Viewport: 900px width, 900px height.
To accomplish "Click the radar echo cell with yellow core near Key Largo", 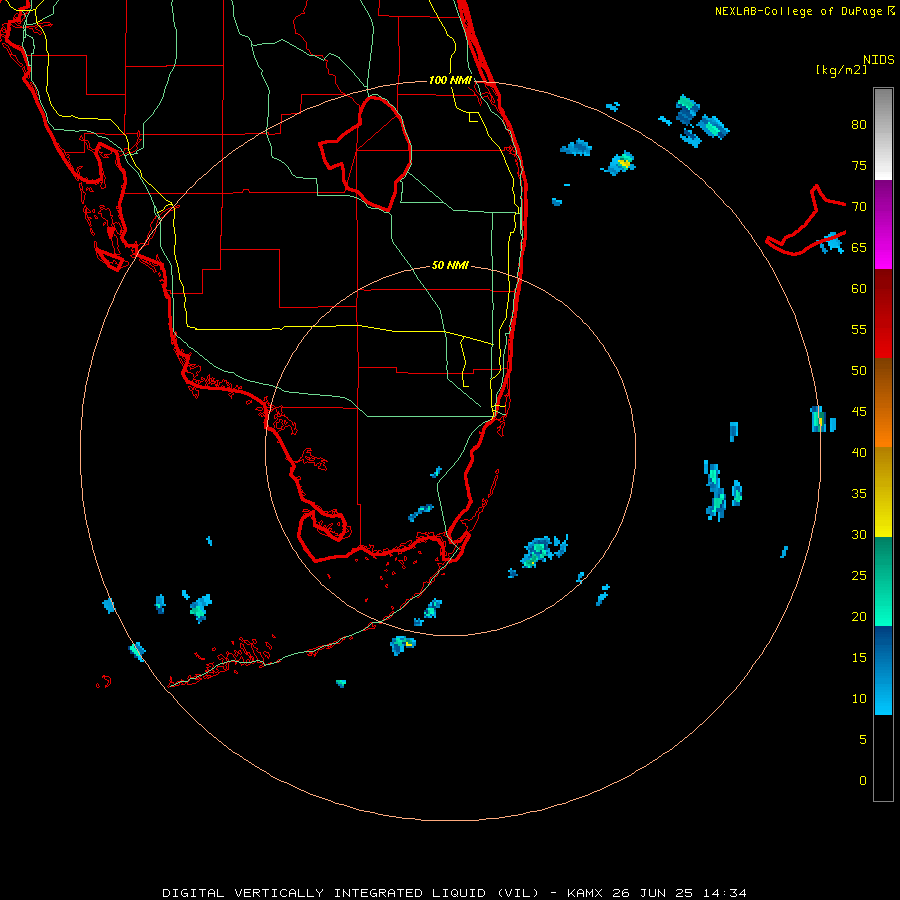I will click(402, 645).
